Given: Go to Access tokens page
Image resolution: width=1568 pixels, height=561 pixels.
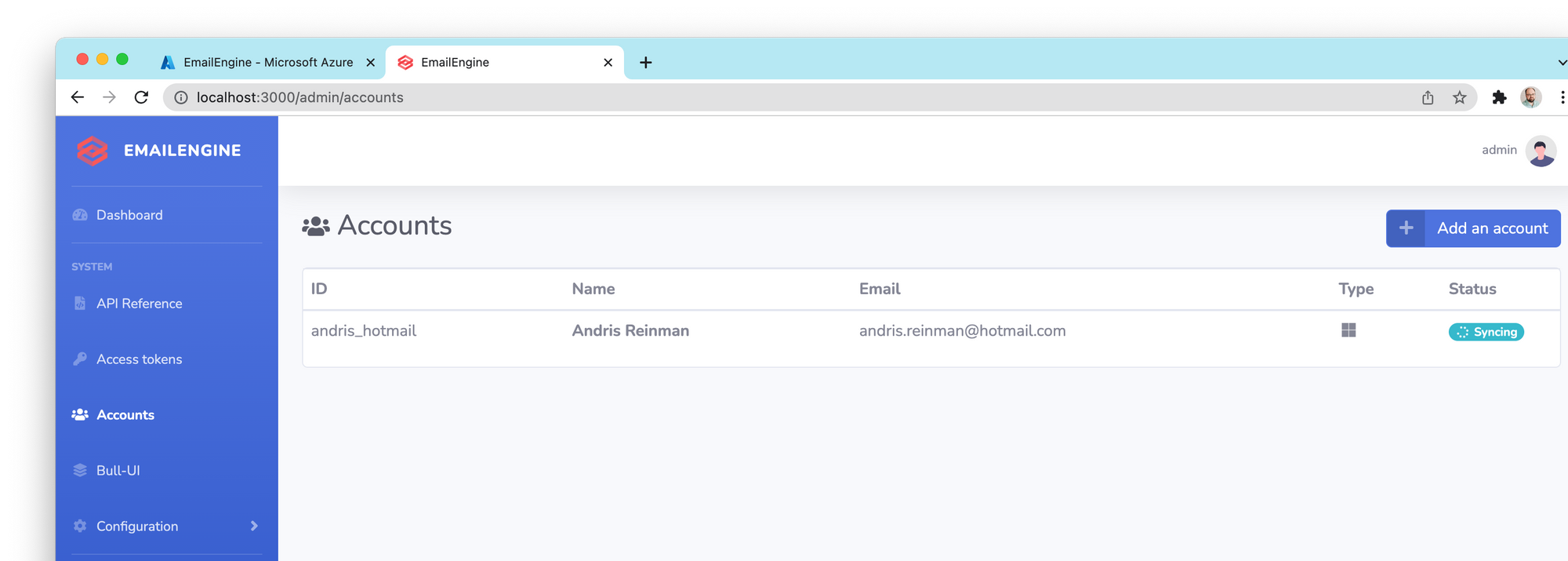Looking at the screenshot, I should 139,359.
